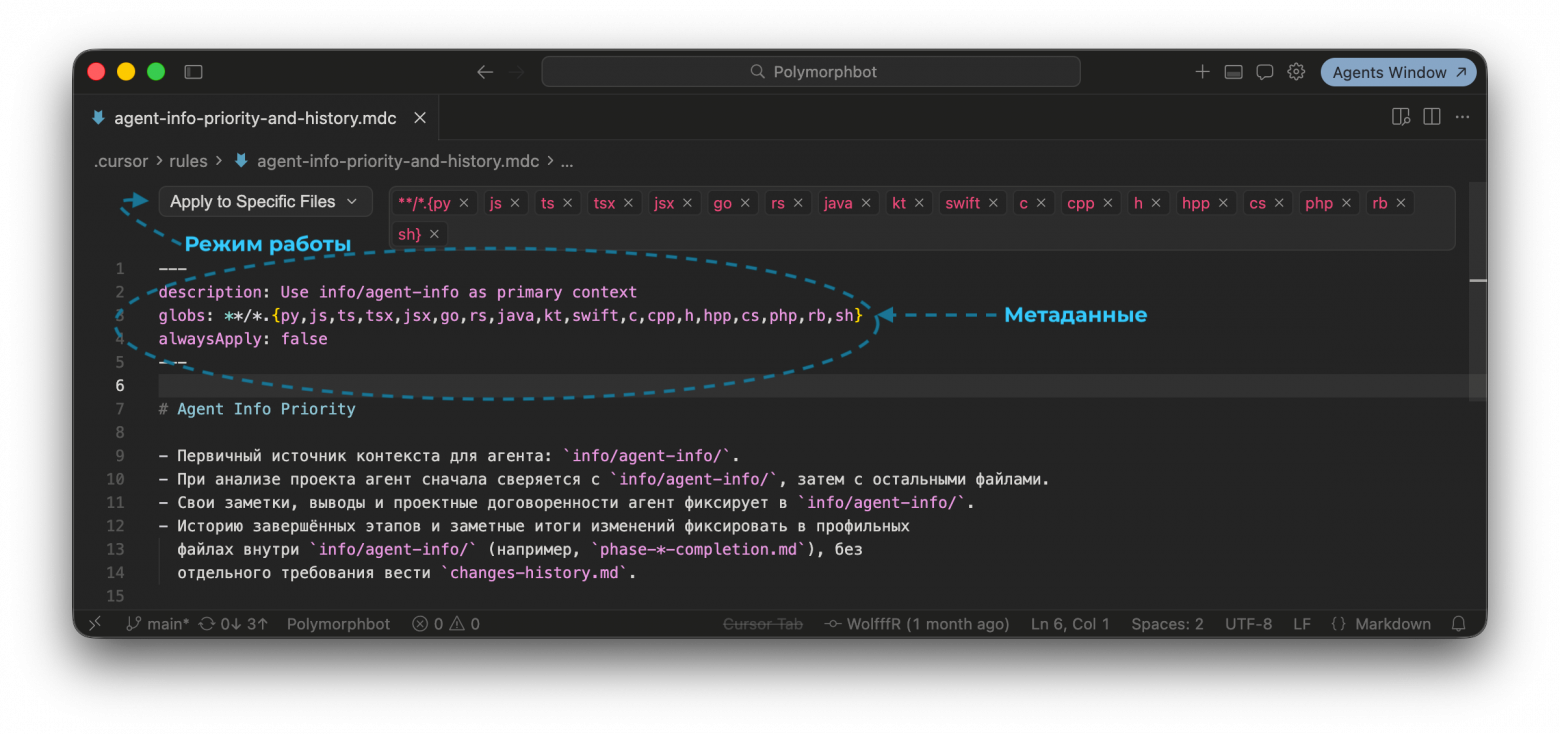Click the Polymorphbot search field

point(811,72)
